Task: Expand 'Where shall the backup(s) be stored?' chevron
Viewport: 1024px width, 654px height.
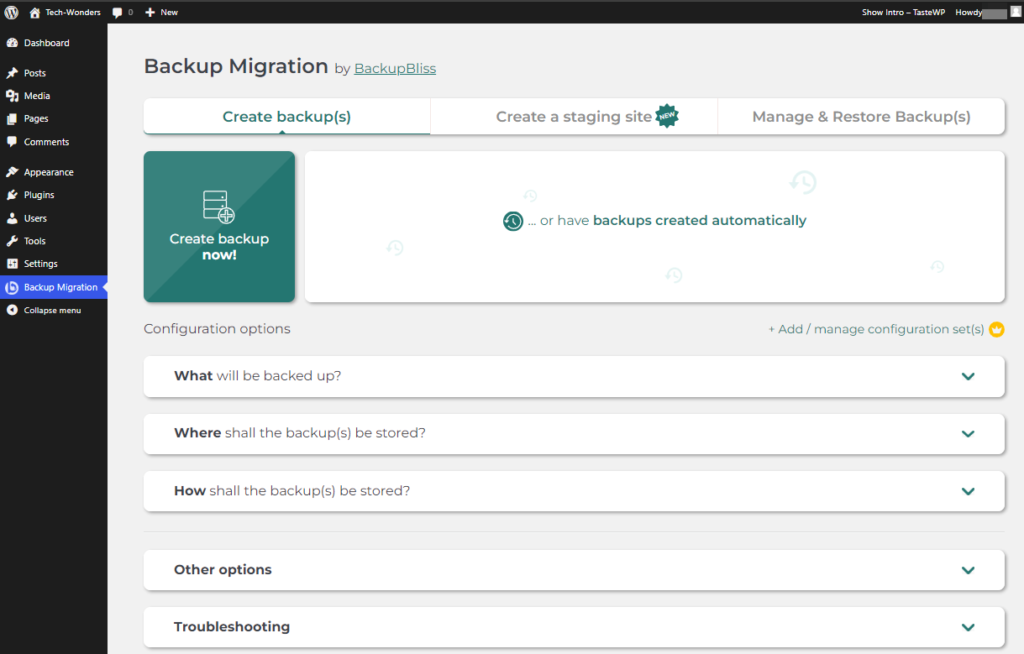Action: pos(968,434)
